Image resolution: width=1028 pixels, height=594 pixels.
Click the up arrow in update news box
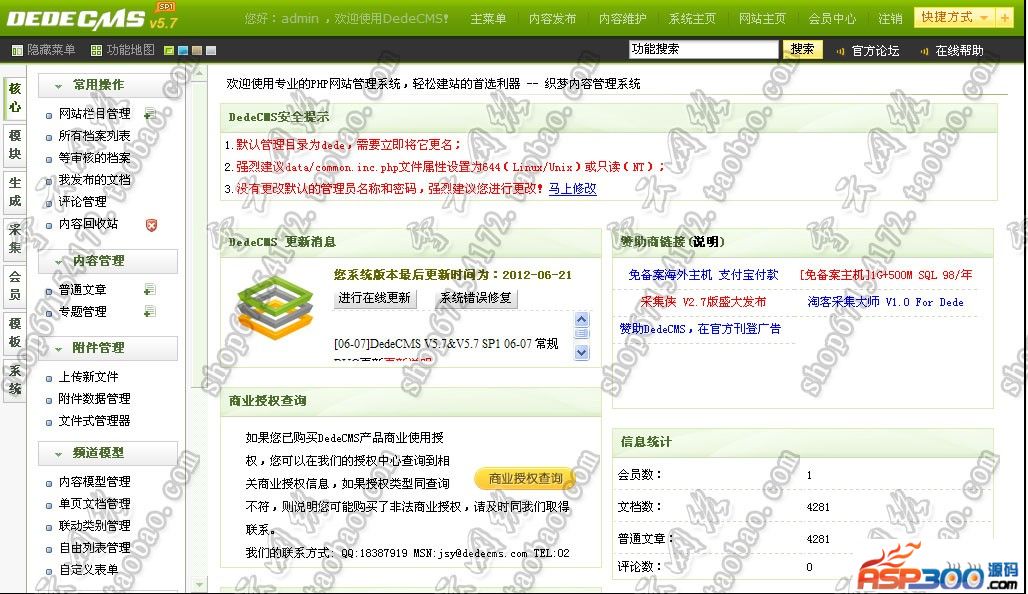(x=582, y=319)
